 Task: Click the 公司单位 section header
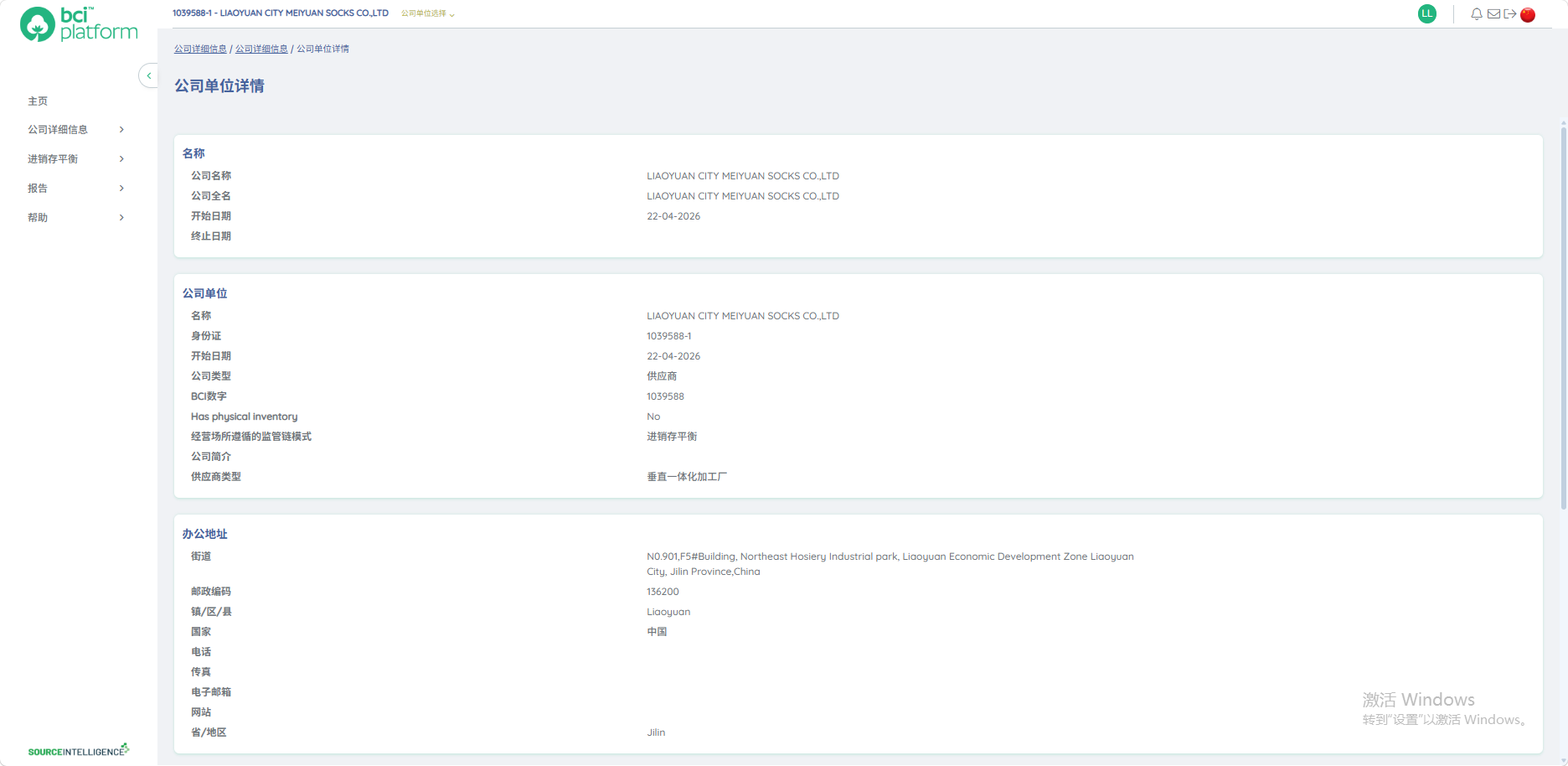(x=204, y=293)
